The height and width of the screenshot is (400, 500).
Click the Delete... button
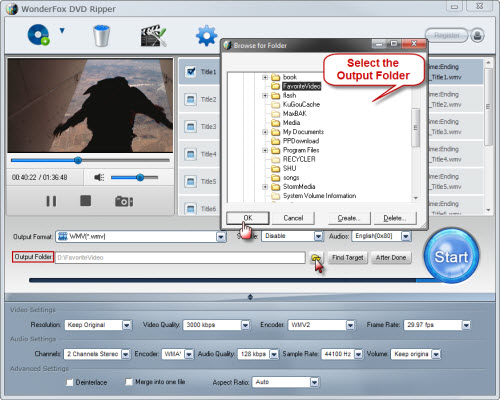(x=395, y=218)
